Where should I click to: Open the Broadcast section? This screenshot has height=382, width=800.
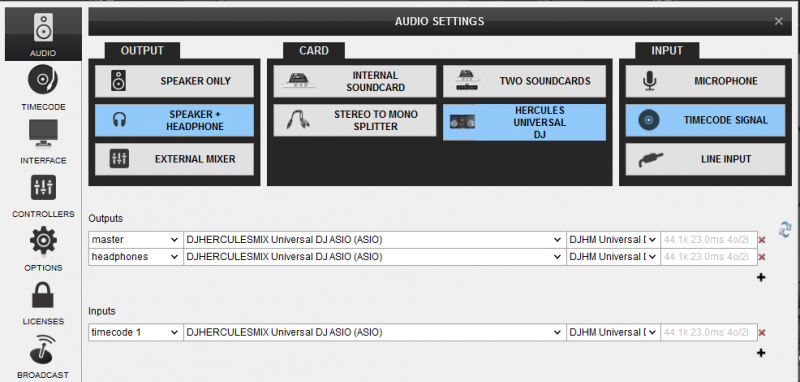click(x=43, y=356)
